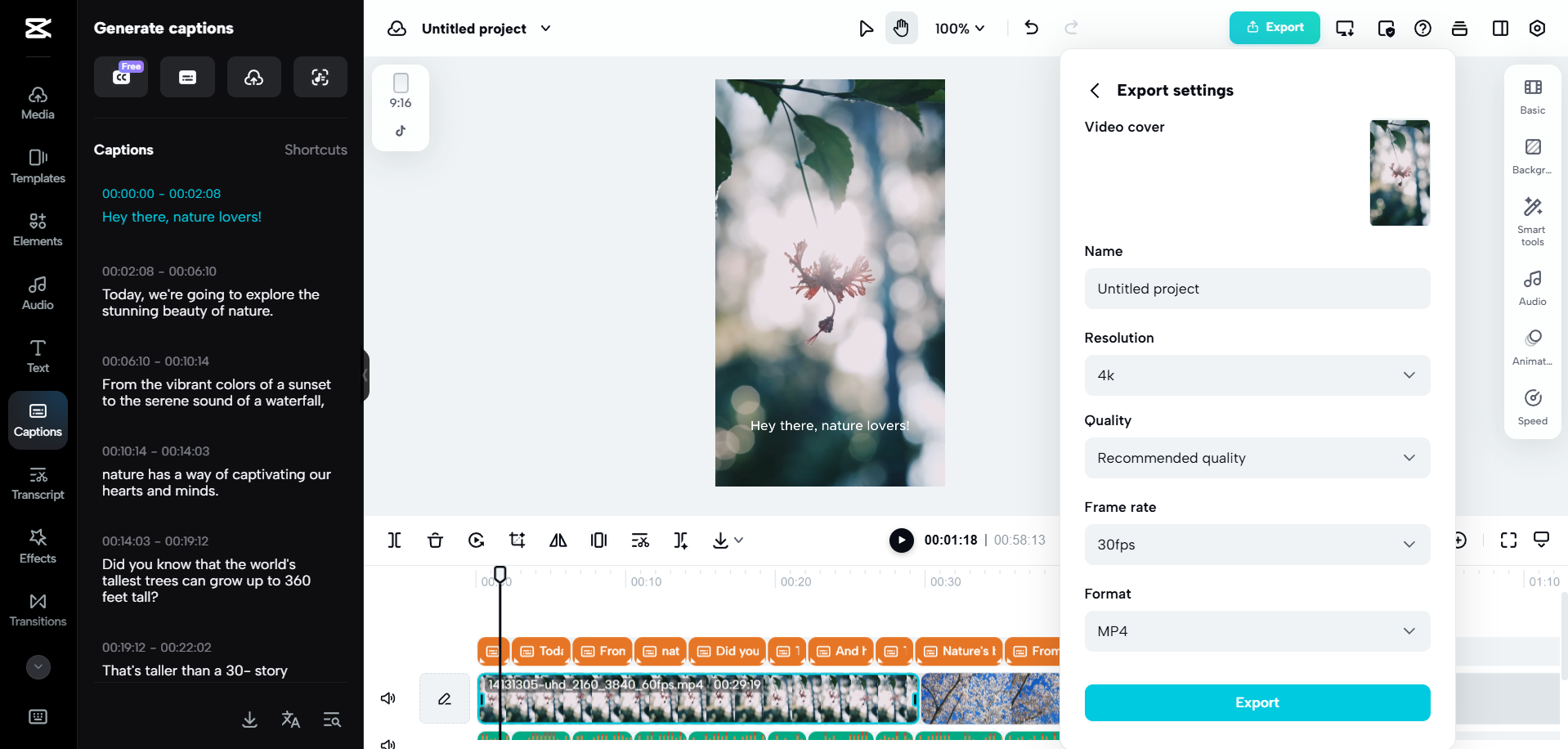The height and width of the screenshot is (749, 1568).
Task: Open the Media panel
Action: [x=38, y=103]
